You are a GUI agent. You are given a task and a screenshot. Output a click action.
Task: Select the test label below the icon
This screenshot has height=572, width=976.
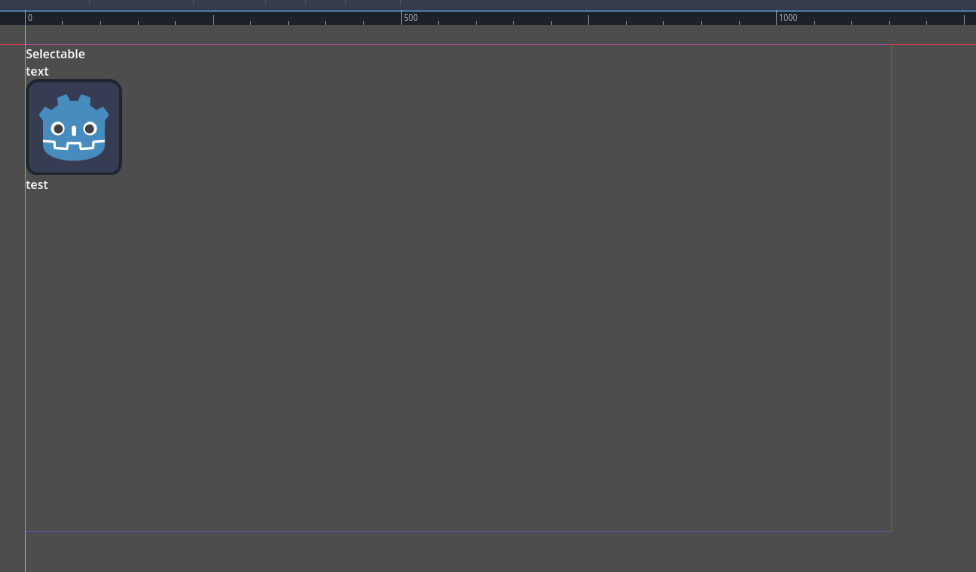[x=37, y=185]
